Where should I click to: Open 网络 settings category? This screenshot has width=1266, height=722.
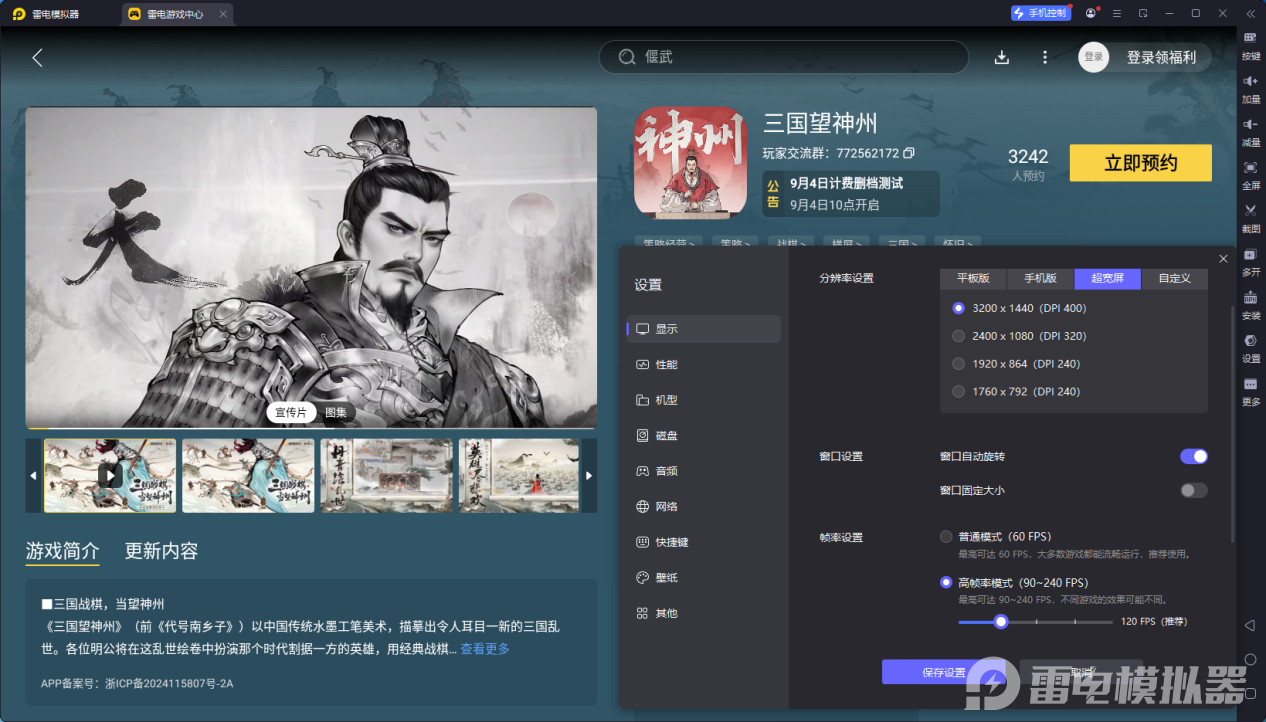point(703,507)
